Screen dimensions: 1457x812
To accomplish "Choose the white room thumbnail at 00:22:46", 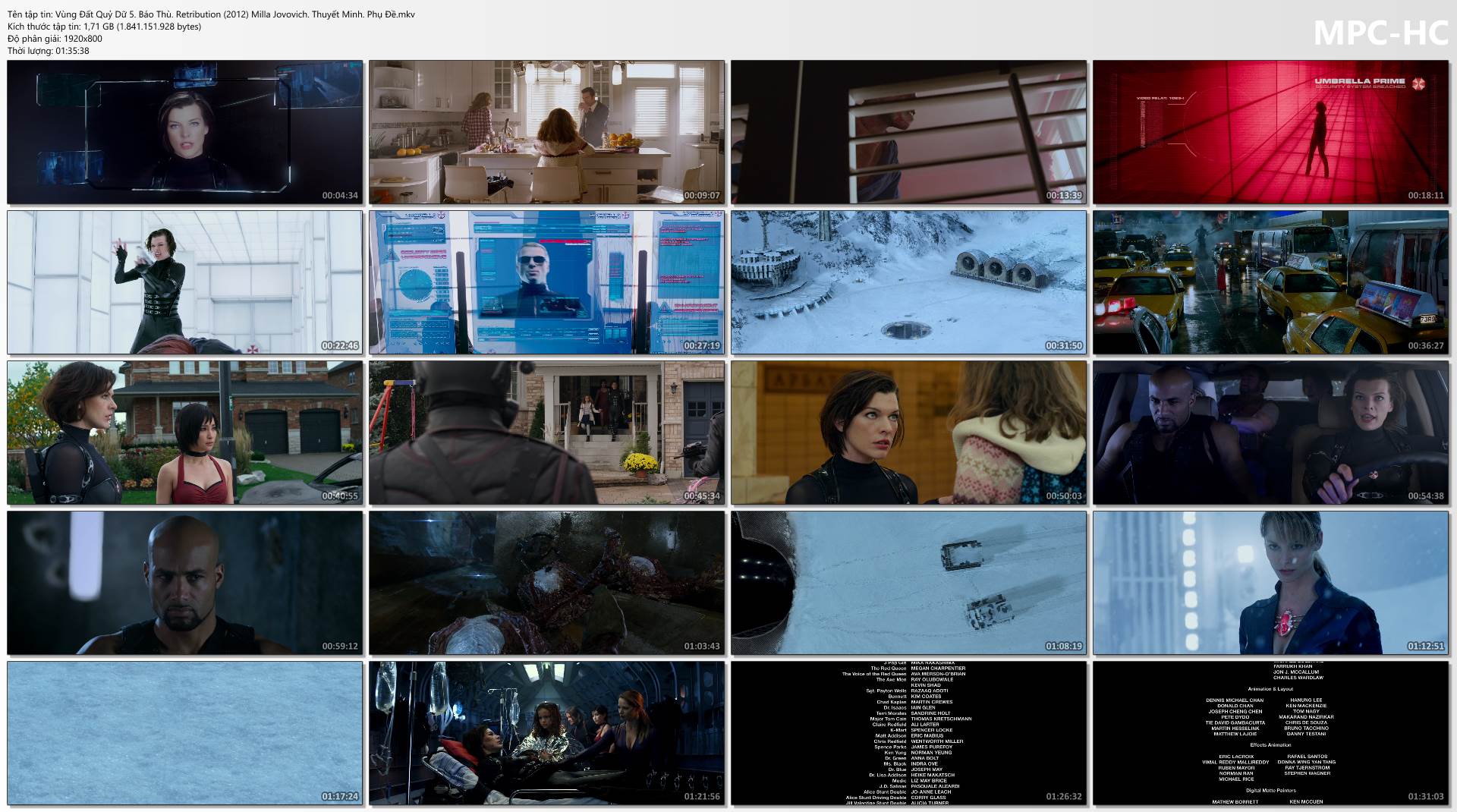I will tap(185, 283).
